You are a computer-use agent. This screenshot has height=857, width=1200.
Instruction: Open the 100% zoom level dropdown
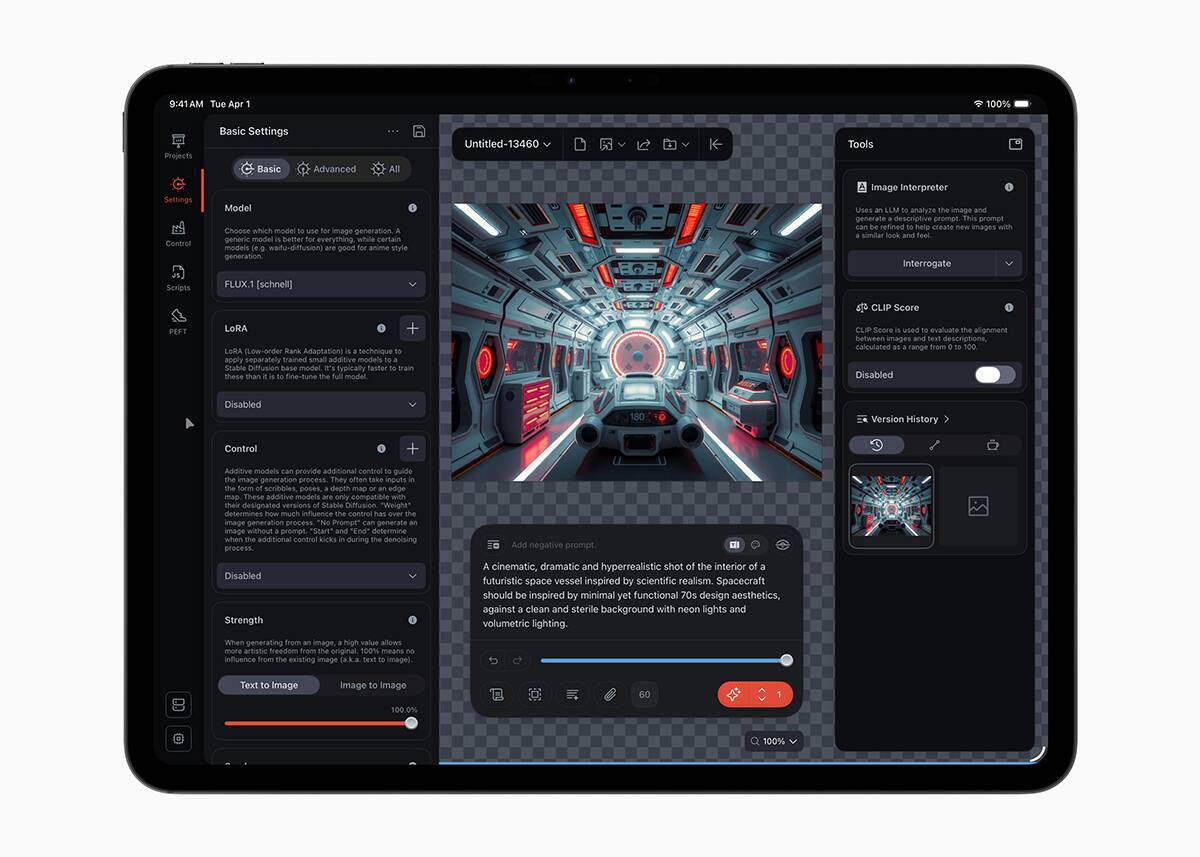(774, 741)
